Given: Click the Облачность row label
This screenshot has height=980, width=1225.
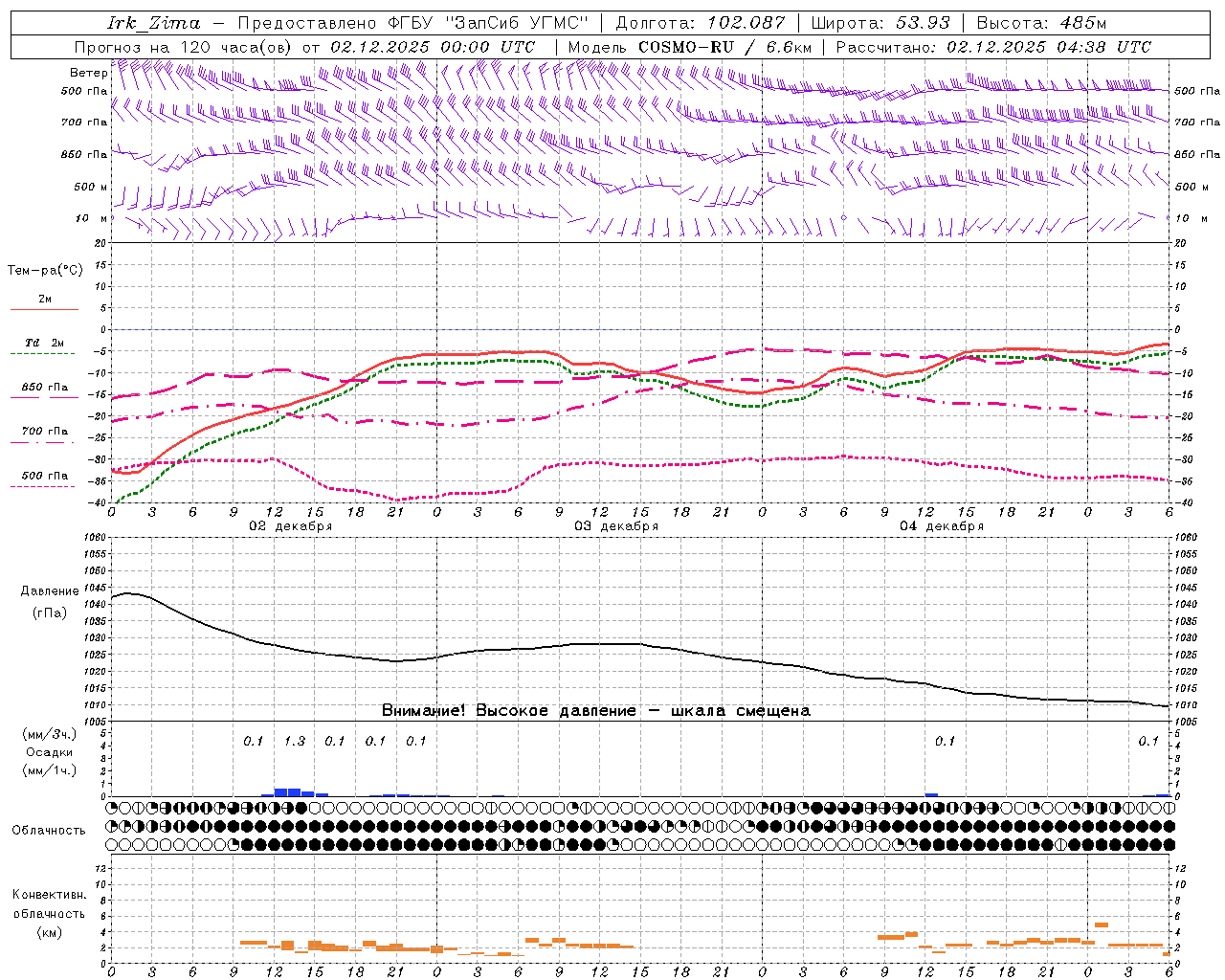Looking at the screenshot, I should tap(49, 831).
